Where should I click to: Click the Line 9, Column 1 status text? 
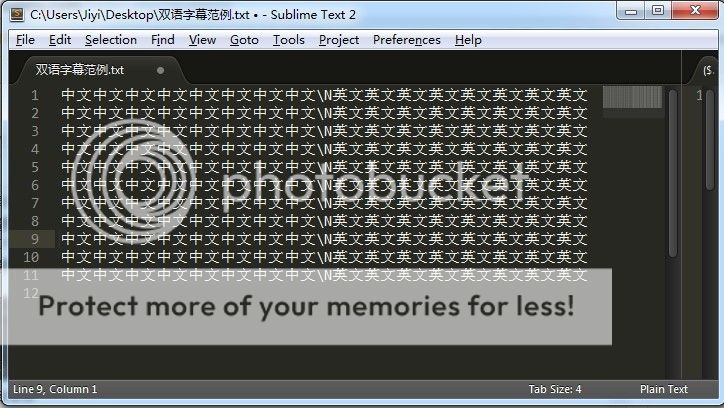(x=55, y=390)
